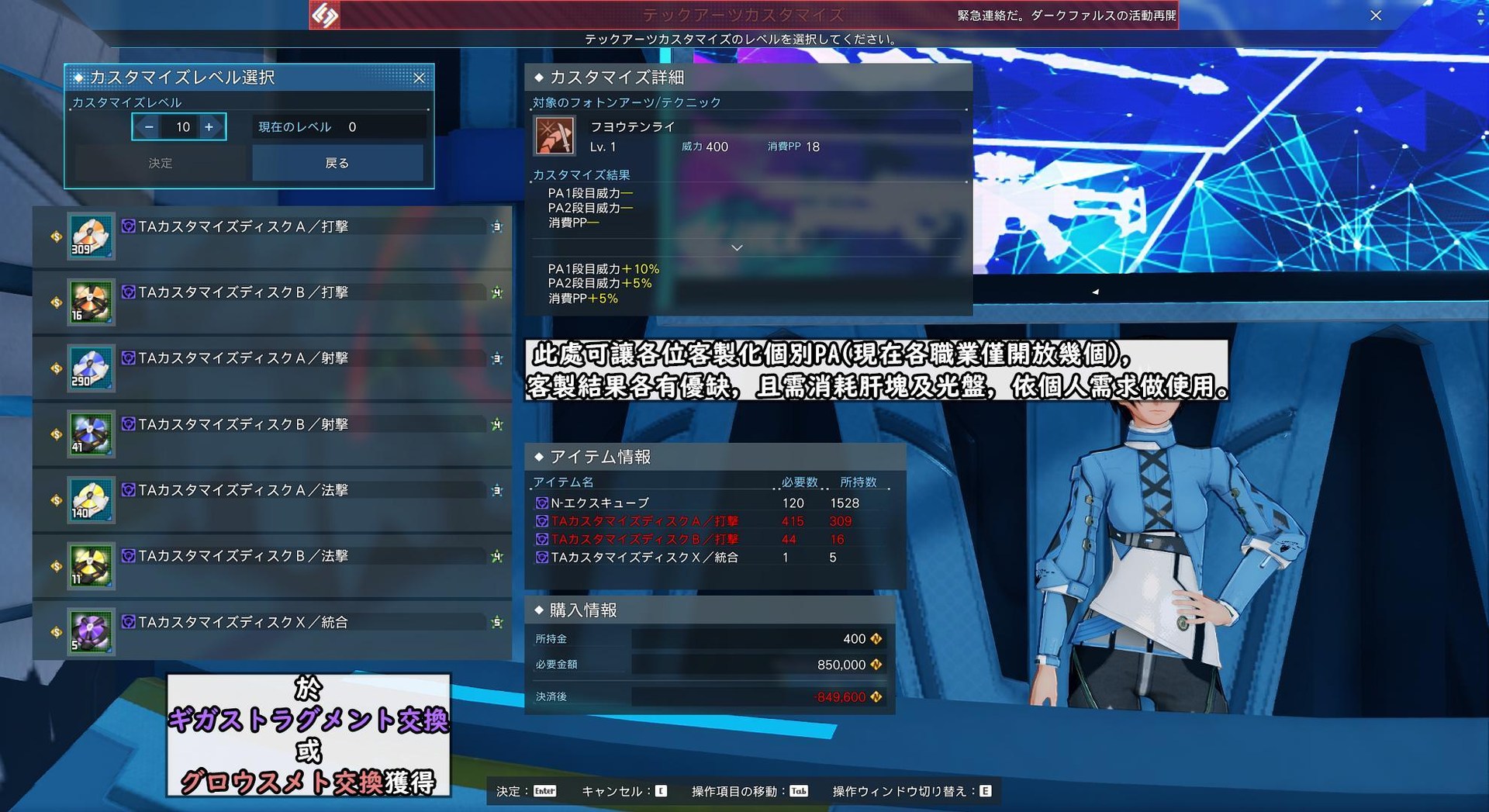The height and width of the screenshot is (812, 1489).
Task: Close the テックアーツカスタマイズ window
Action: coord(1376,16)
